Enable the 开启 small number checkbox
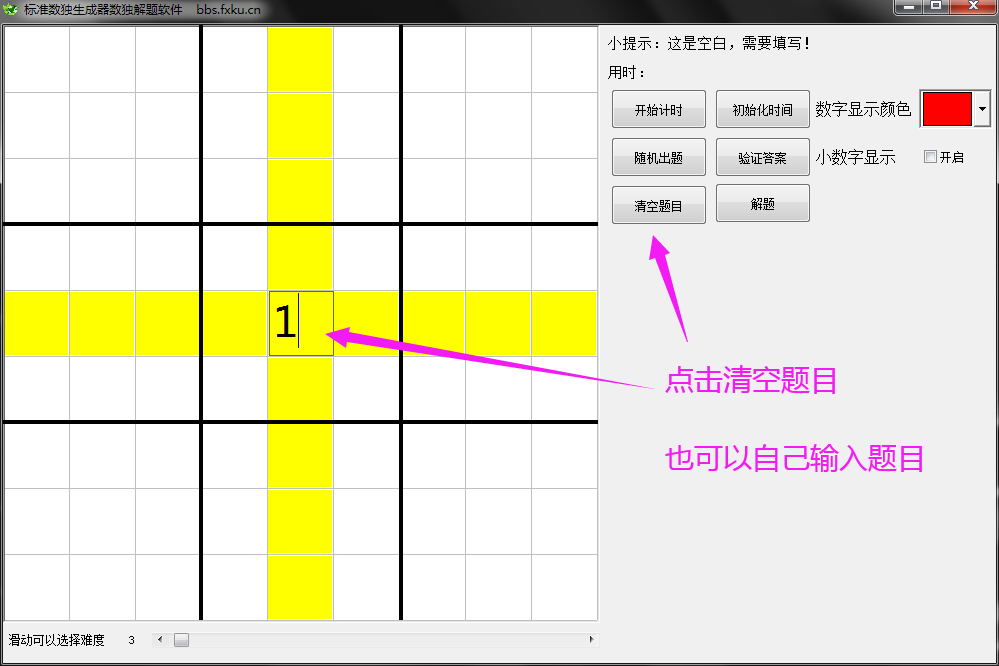 tap(930, 157)
